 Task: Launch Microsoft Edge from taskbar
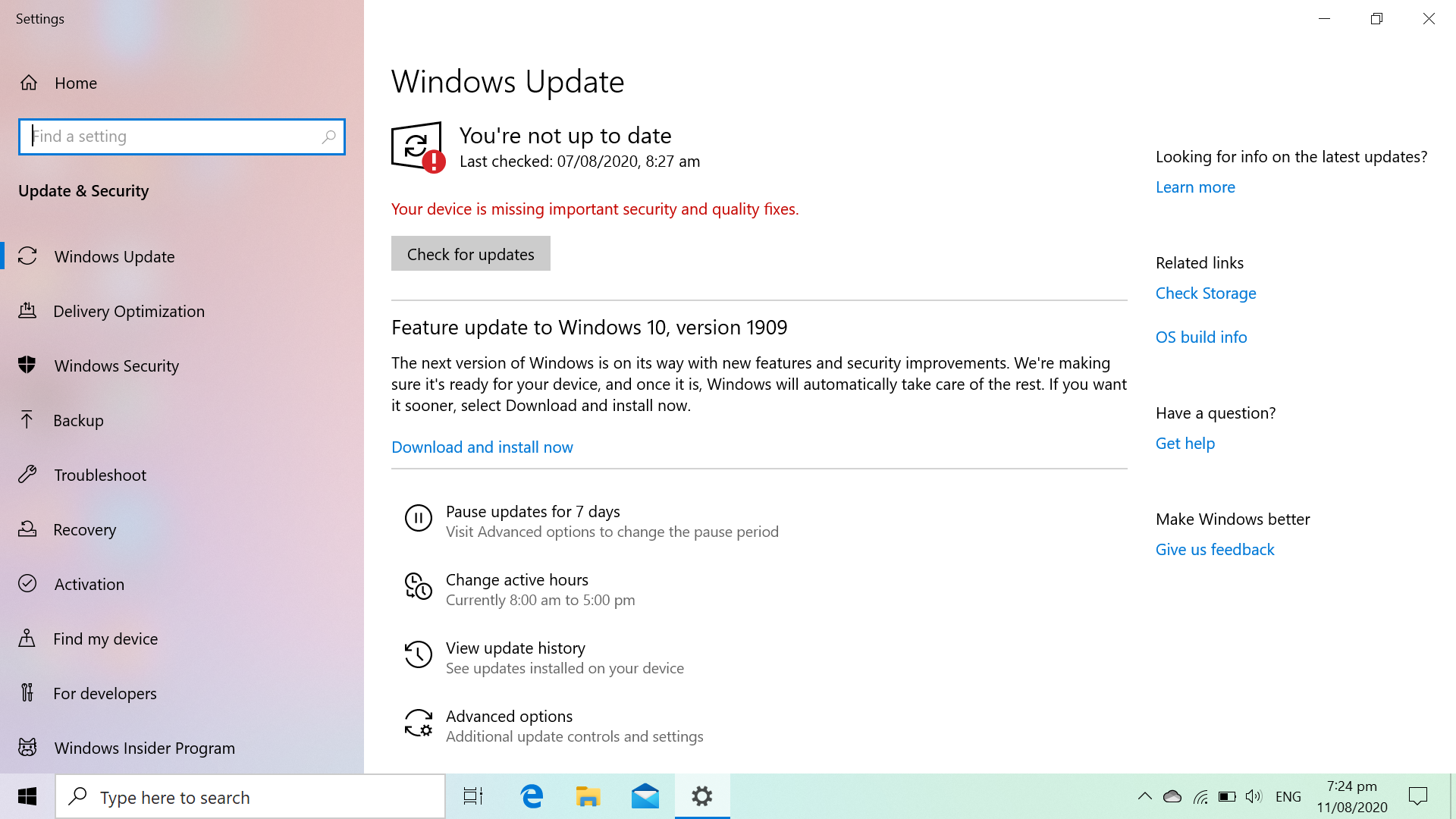(532, 796)
